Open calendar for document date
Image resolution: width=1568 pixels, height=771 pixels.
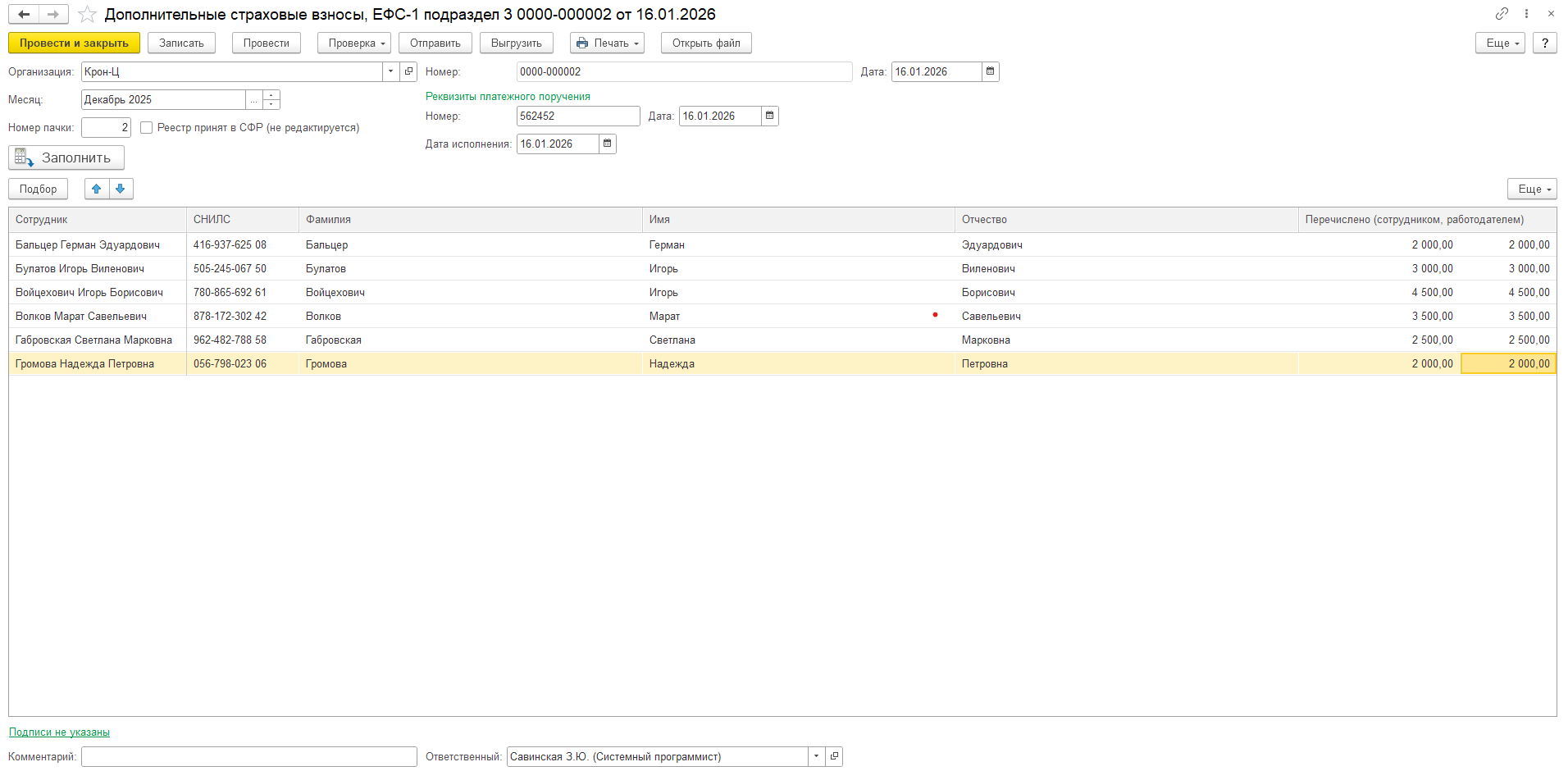point(990,71)
